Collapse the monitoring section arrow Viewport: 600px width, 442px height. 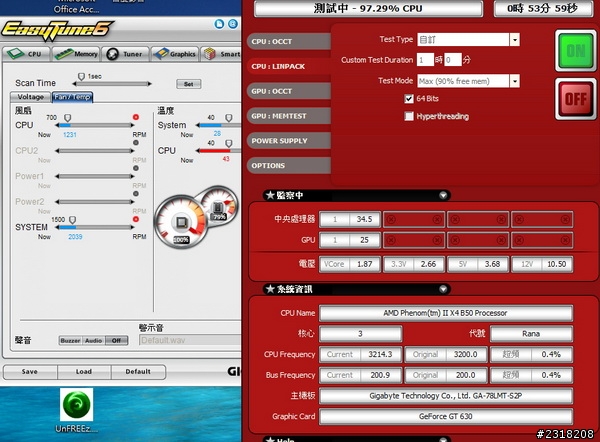(443, 196)
